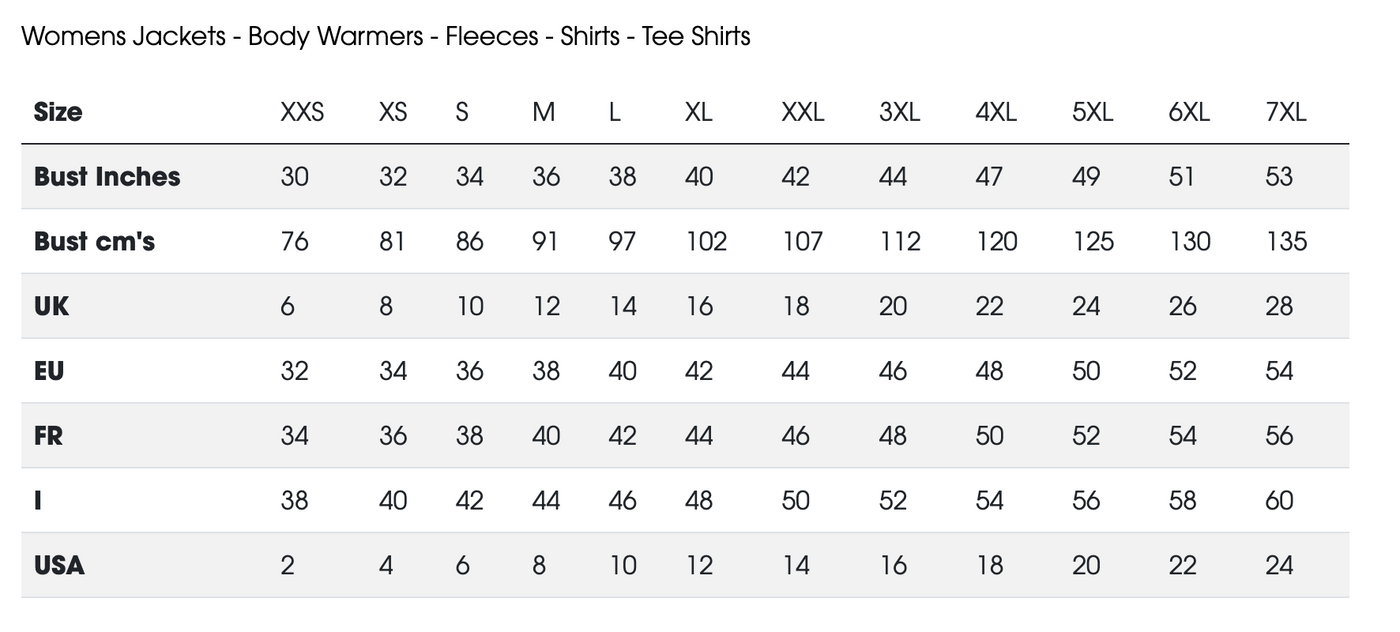Click the FR row label
Screen dimensions: 1400x632
coord(48,436)
